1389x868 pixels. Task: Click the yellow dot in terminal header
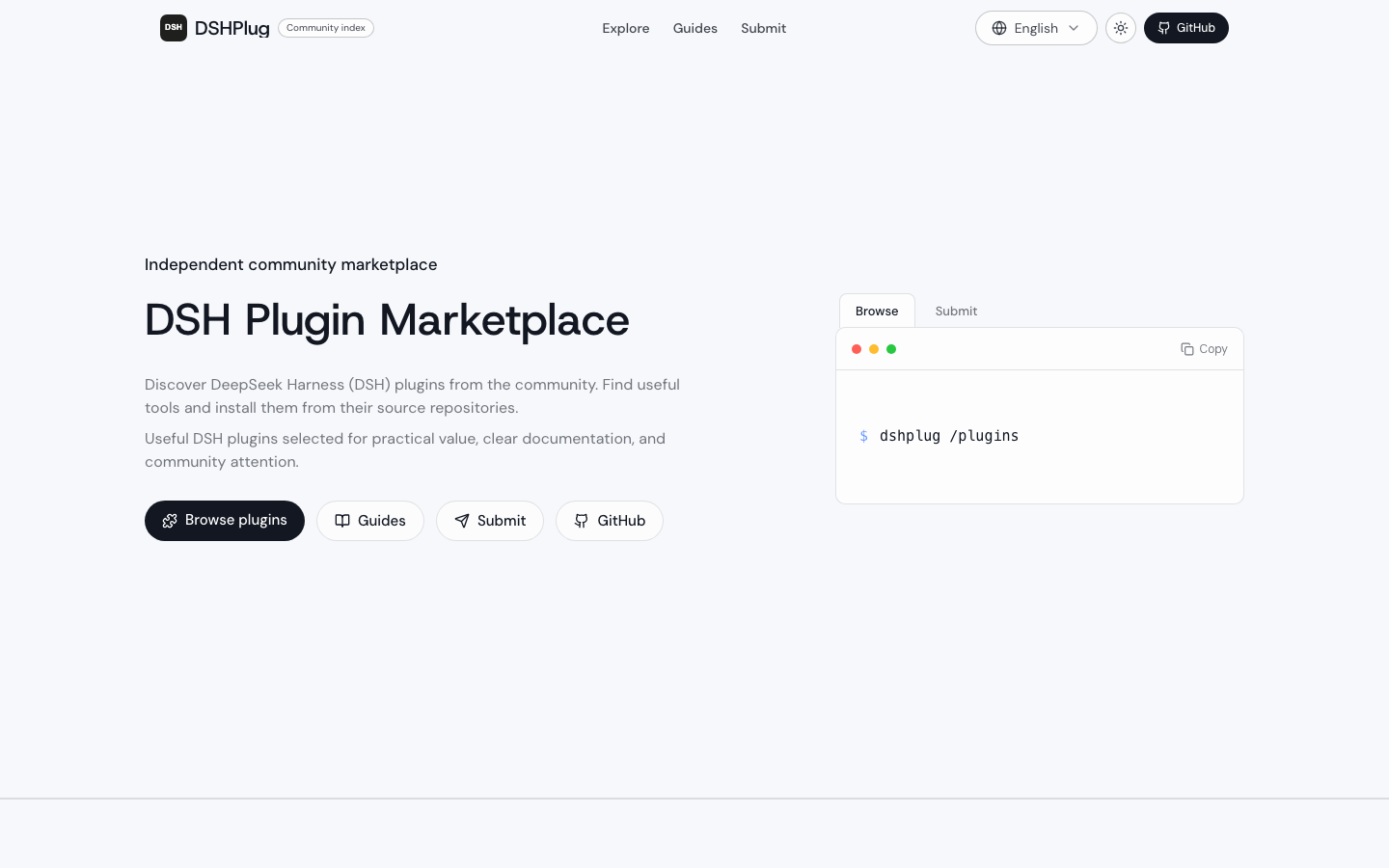pyautogui.click(x=874, y=349)
